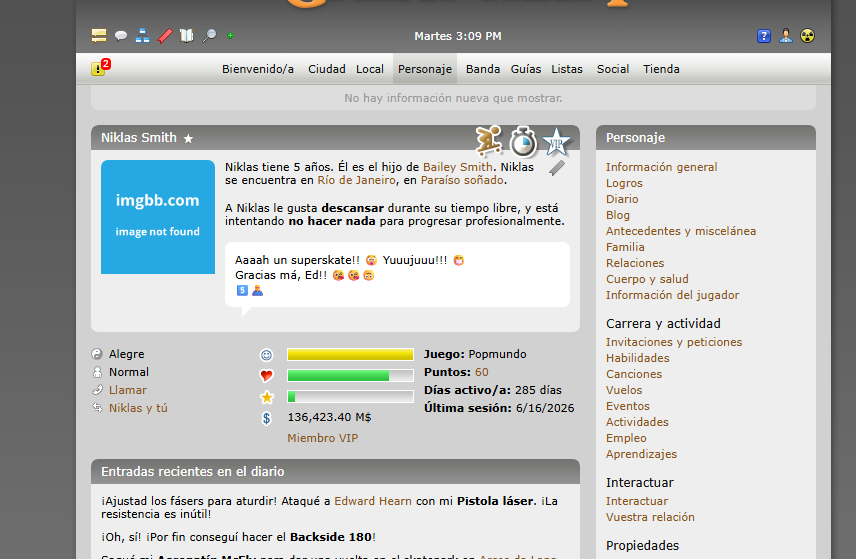Open the Miembro VIP link
This screenshot has width=856, height=559.
323,438
